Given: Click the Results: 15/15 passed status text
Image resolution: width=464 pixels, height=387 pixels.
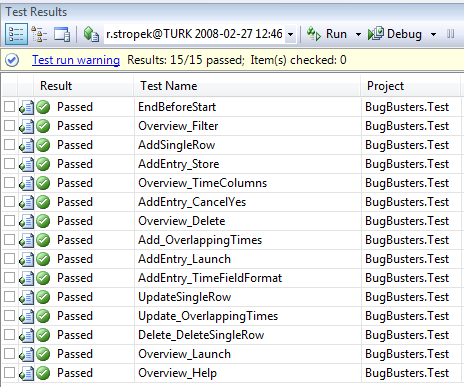Looking at the screenshot, I should pos(186,60).
